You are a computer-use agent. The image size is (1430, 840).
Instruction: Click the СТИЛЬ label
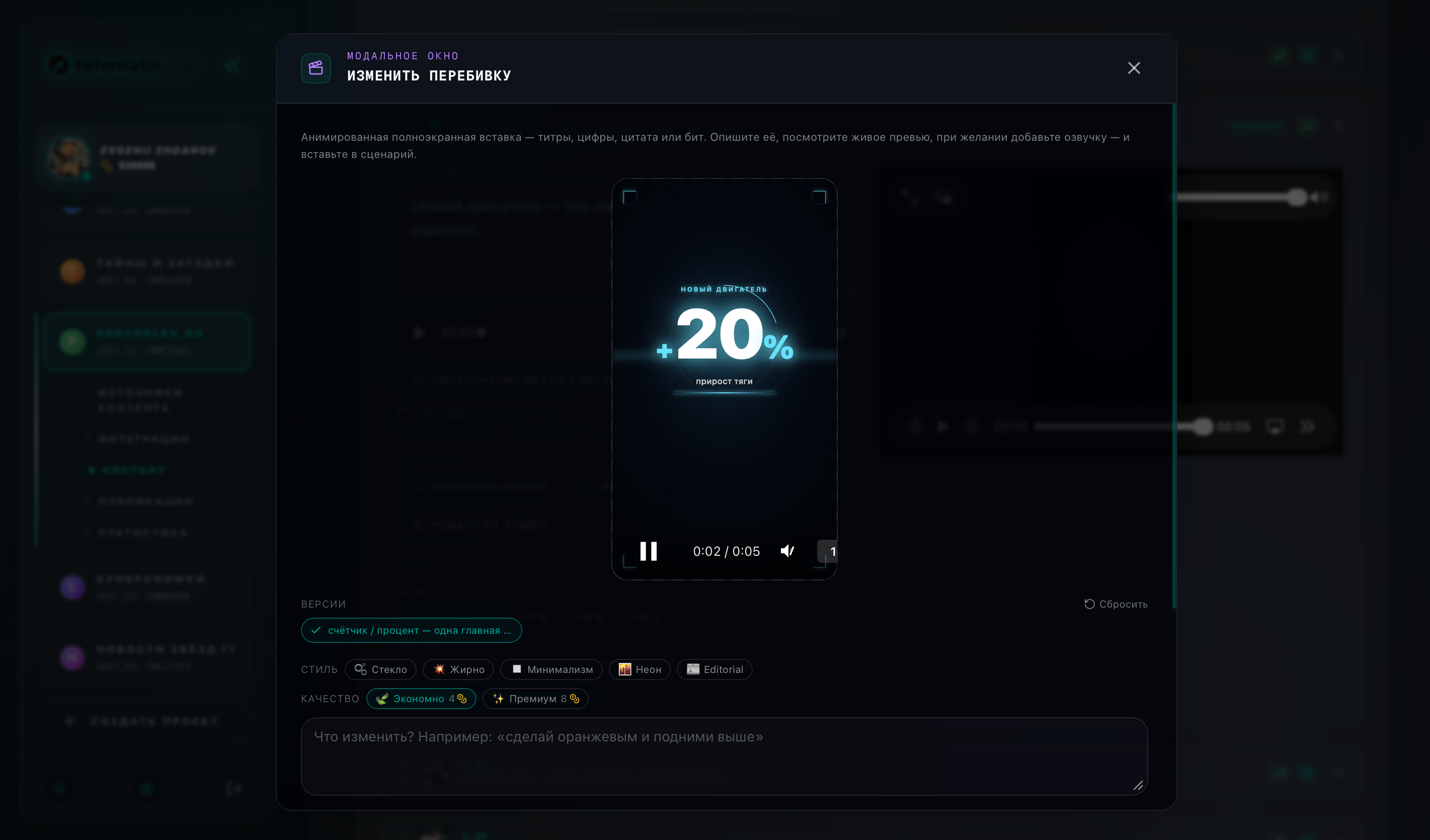(x=319, y=670)
